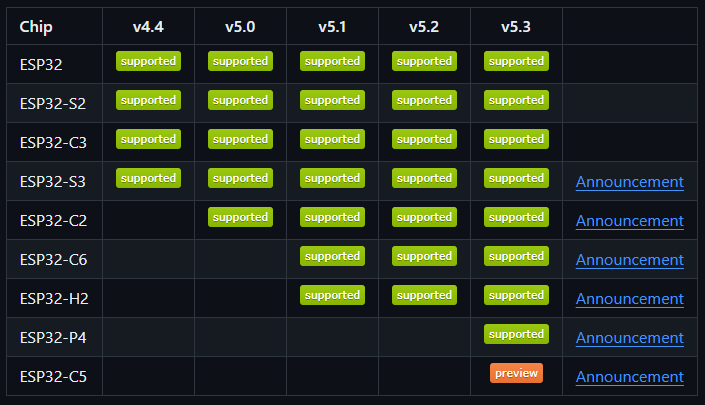Click the ESP32 v5.3 supported badge
This screenshot has height=405, width=705.
click(516, 61)
